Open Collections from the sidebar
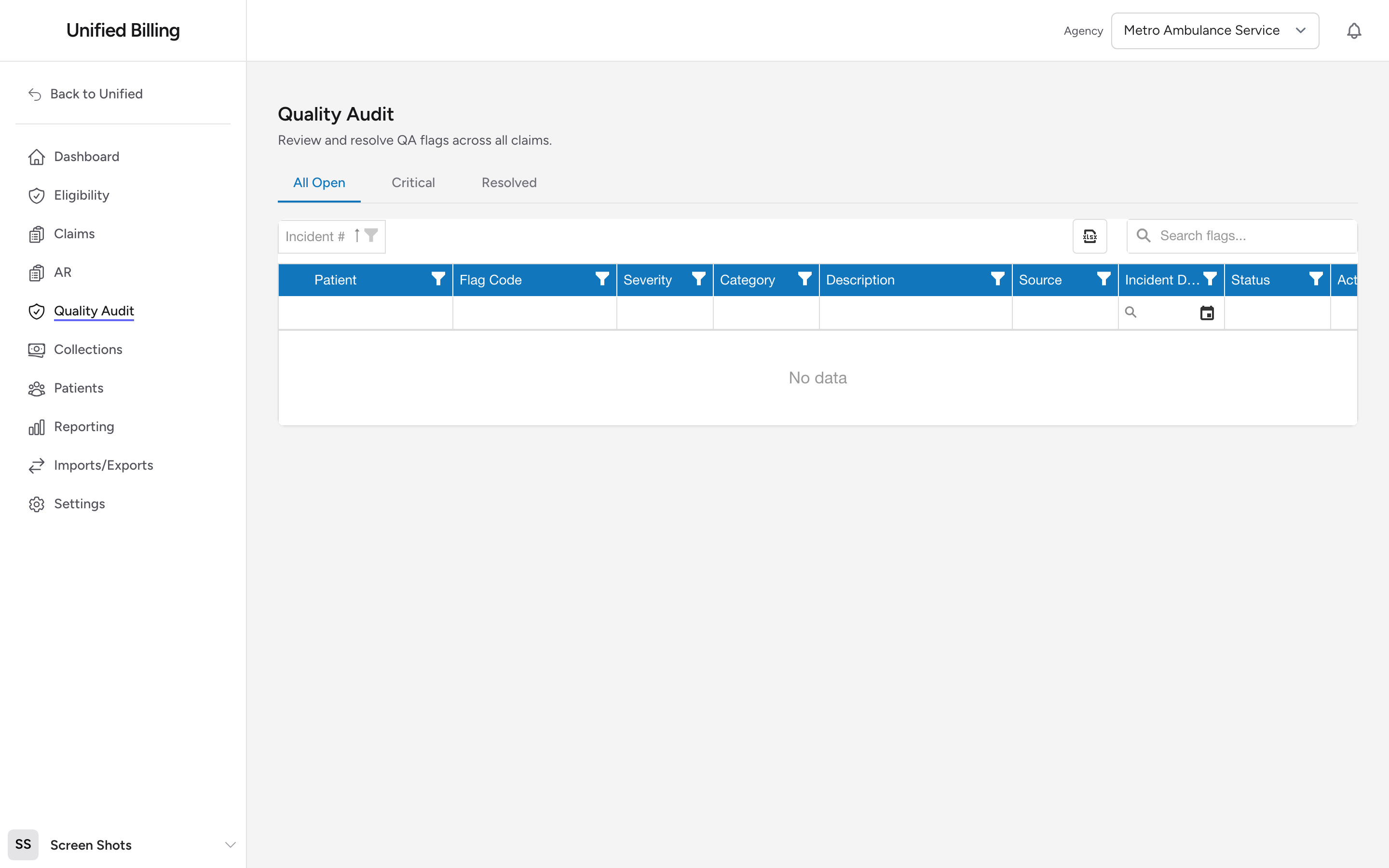Image resolution: width=1389 pixels, height=868 pixels. 88,350
